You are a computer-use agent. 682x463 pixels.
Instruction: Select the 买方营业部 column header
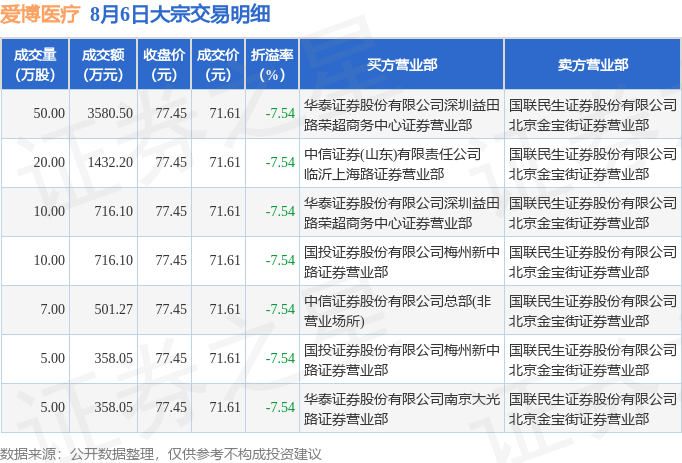pyautogui.click(x=401, y=64)
